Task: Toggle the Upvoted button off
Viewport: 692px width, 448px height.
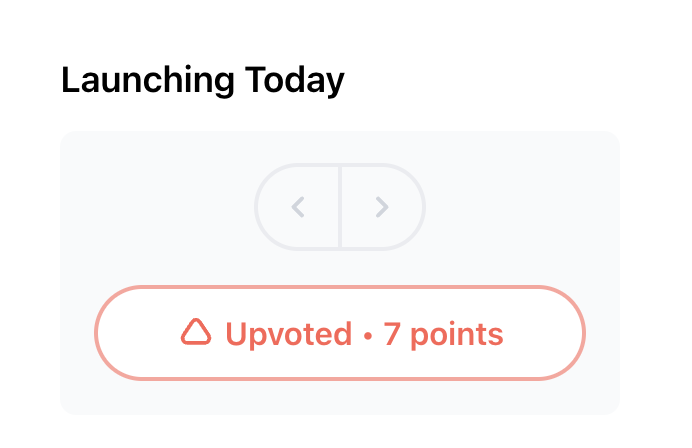Action: pos(340,333)
